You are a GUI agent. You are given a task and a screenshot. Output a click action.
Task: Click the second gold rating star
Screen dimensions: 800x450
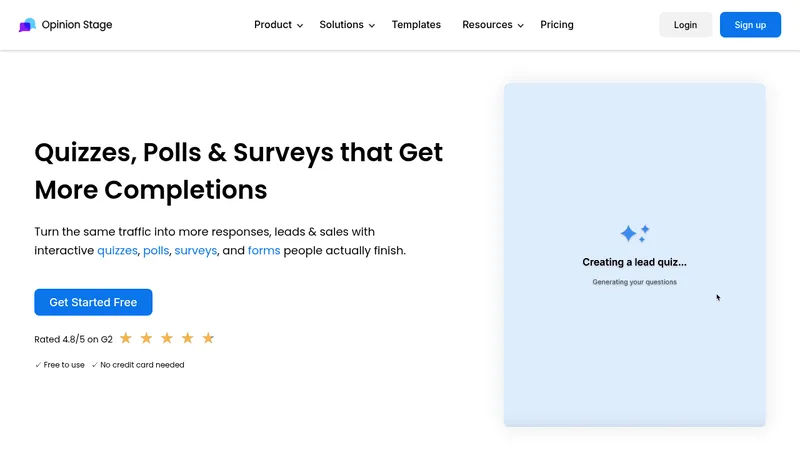click(x=146, y=338)
